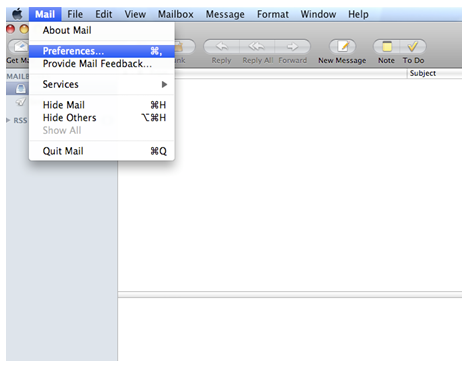Create a new Note
468x368 pixels.
(387, 47)
